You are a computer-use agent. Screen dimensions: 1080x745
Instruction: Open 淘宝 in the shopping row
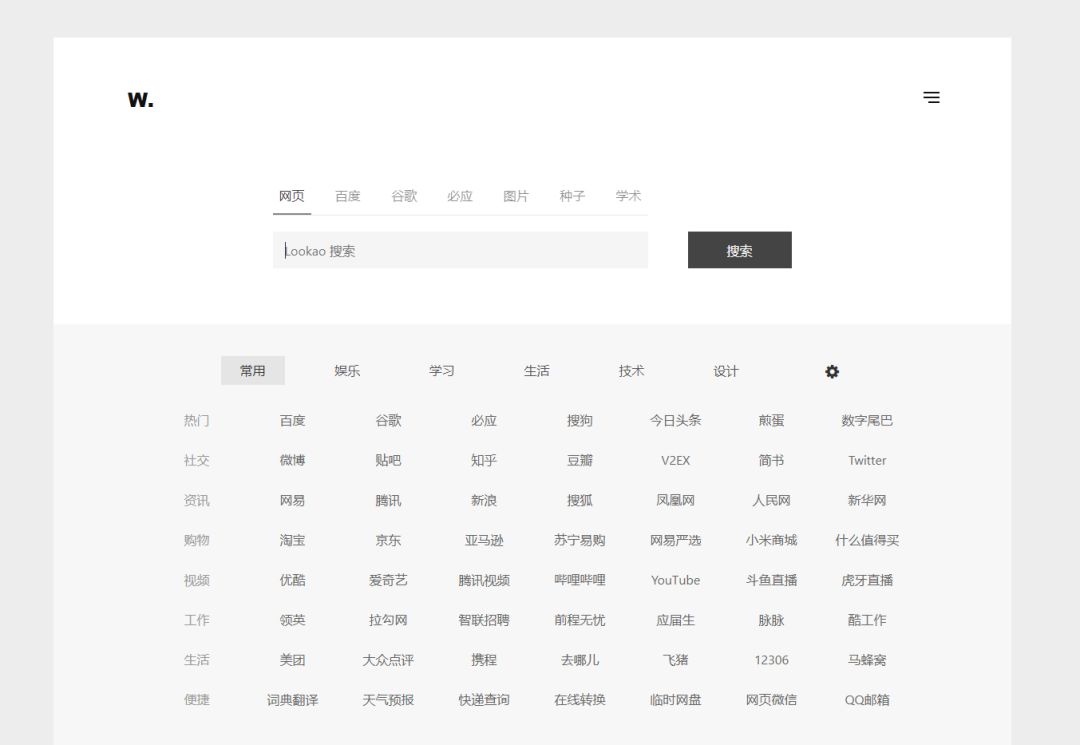[291, 540]
